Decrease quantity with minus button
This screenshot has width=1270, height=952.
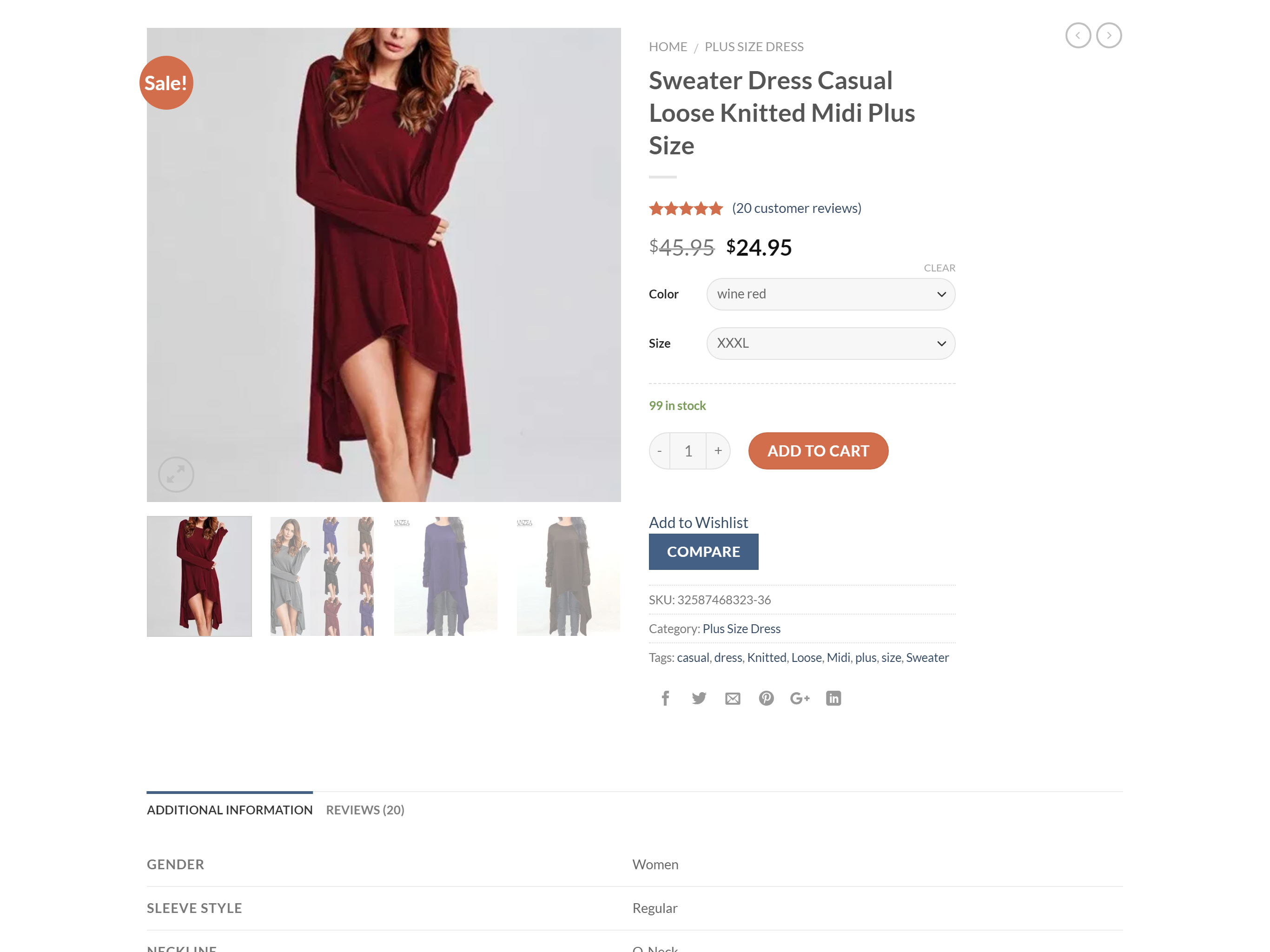pos(660,451)
